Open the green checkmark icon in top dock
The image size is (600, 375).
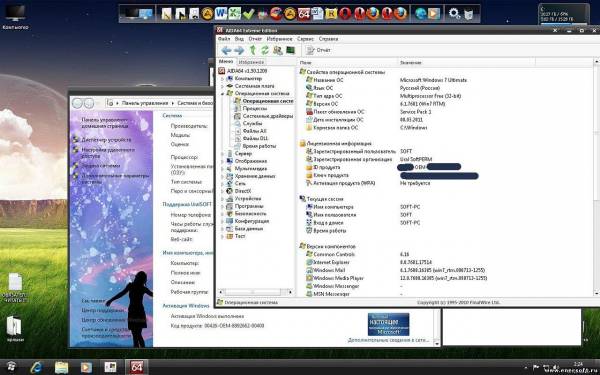(x=248, y=14)
